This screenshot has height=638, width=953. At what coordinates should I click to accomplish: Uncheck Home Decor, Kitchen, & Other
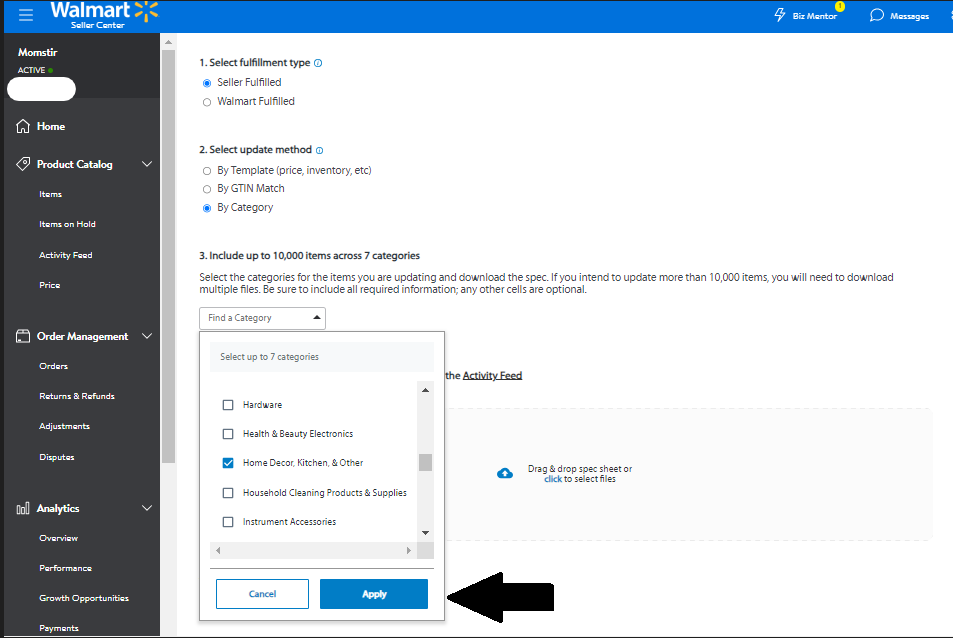coord(228,463)
